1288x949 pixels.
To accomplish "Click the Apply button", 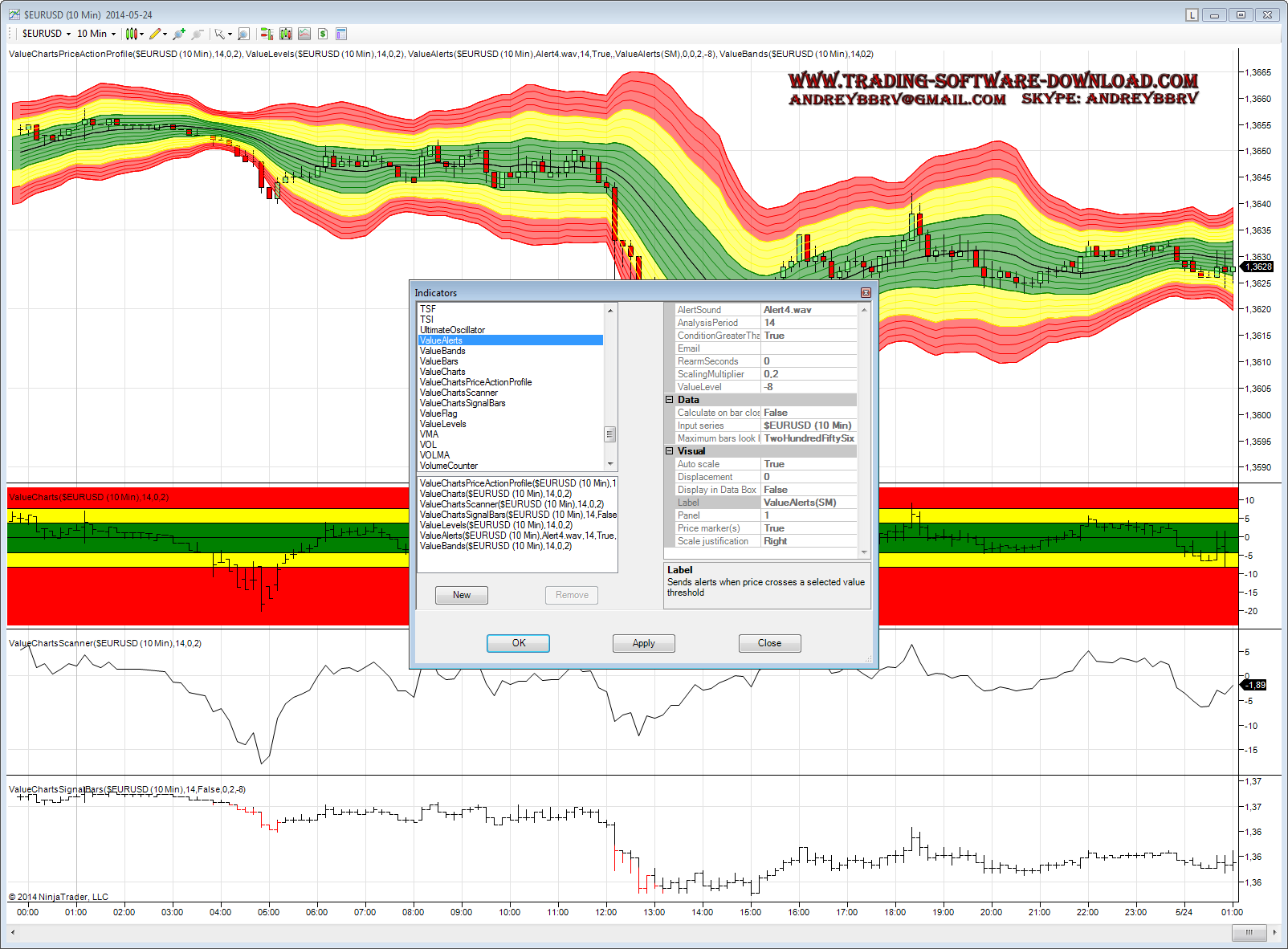I will [643, 643].
